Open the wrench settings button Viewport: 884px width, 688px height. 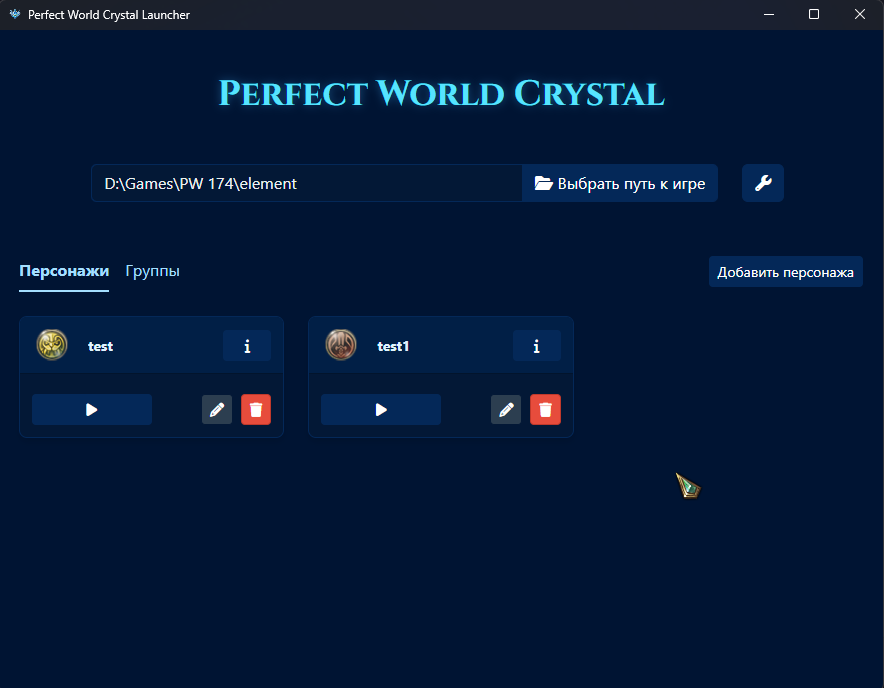(762, 183)
